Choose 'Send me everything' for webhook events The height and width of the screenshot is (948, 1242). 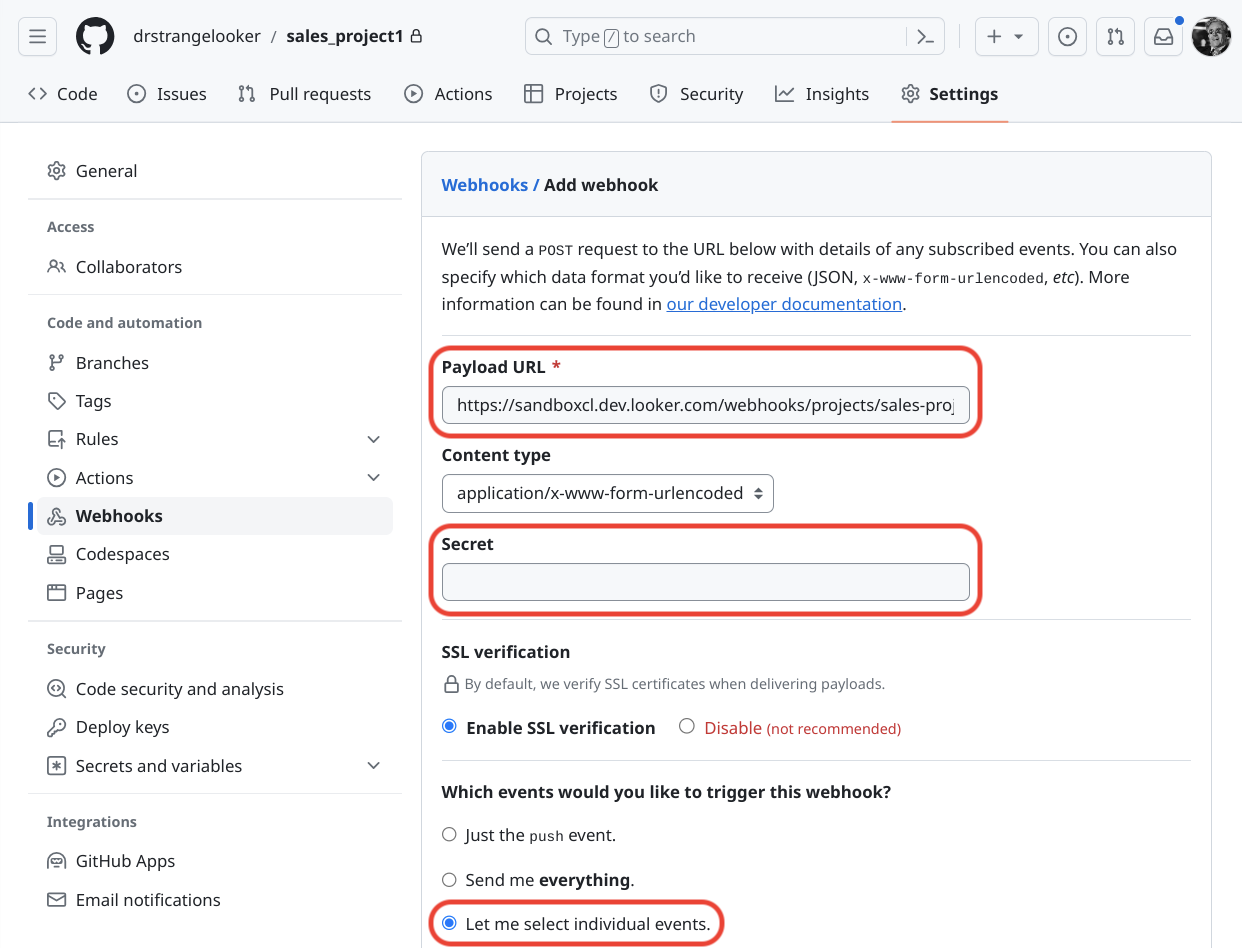pyautogui.click(x=449, y=880)
